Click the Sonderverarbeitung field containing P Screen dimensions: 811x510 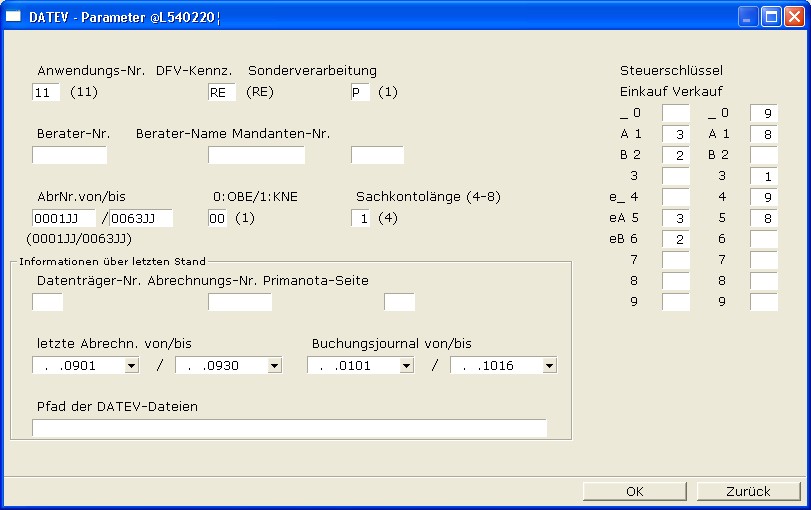[360, 93]
